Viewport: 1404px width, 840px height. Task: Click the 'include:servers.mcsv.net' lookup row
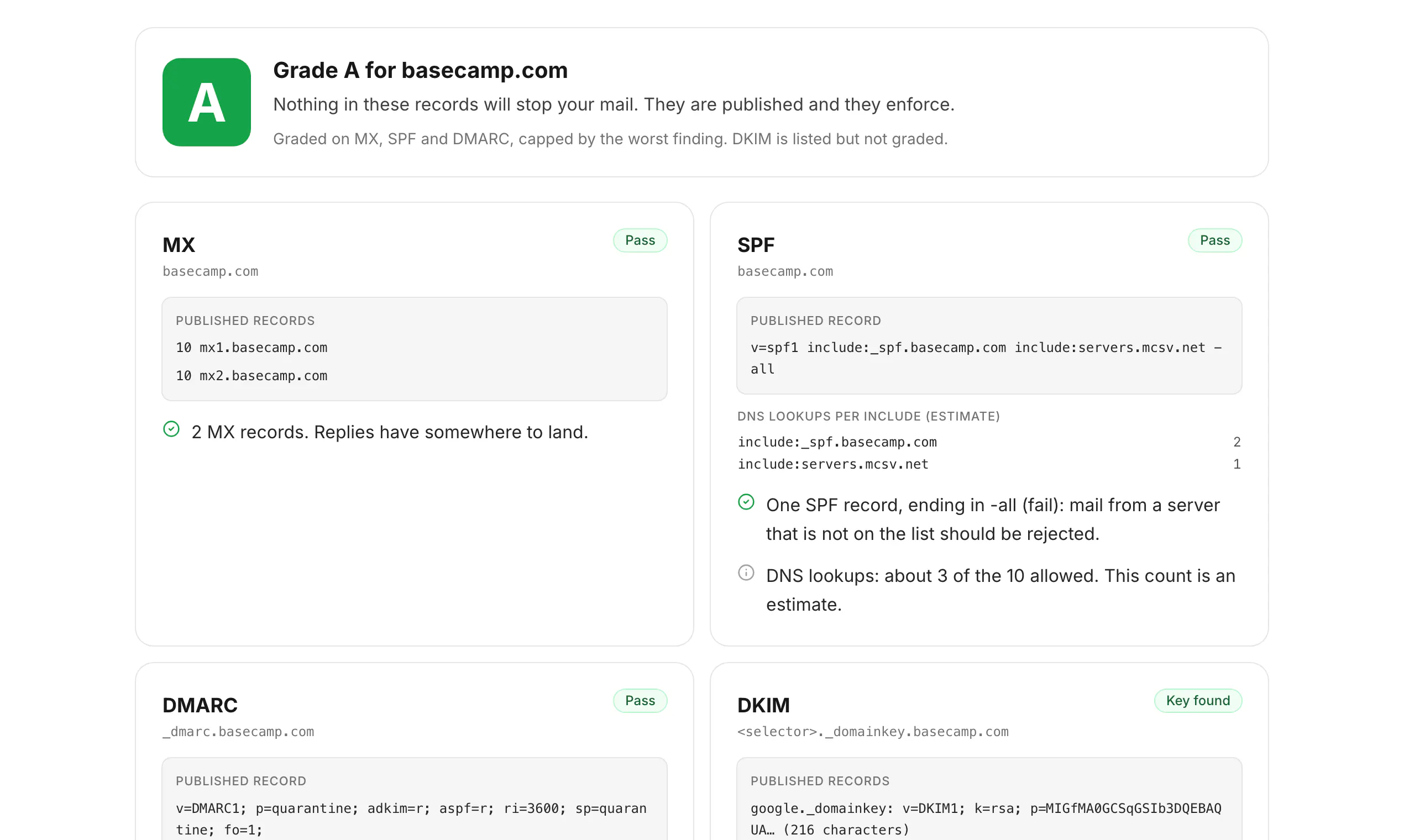(x=989, y=464)
